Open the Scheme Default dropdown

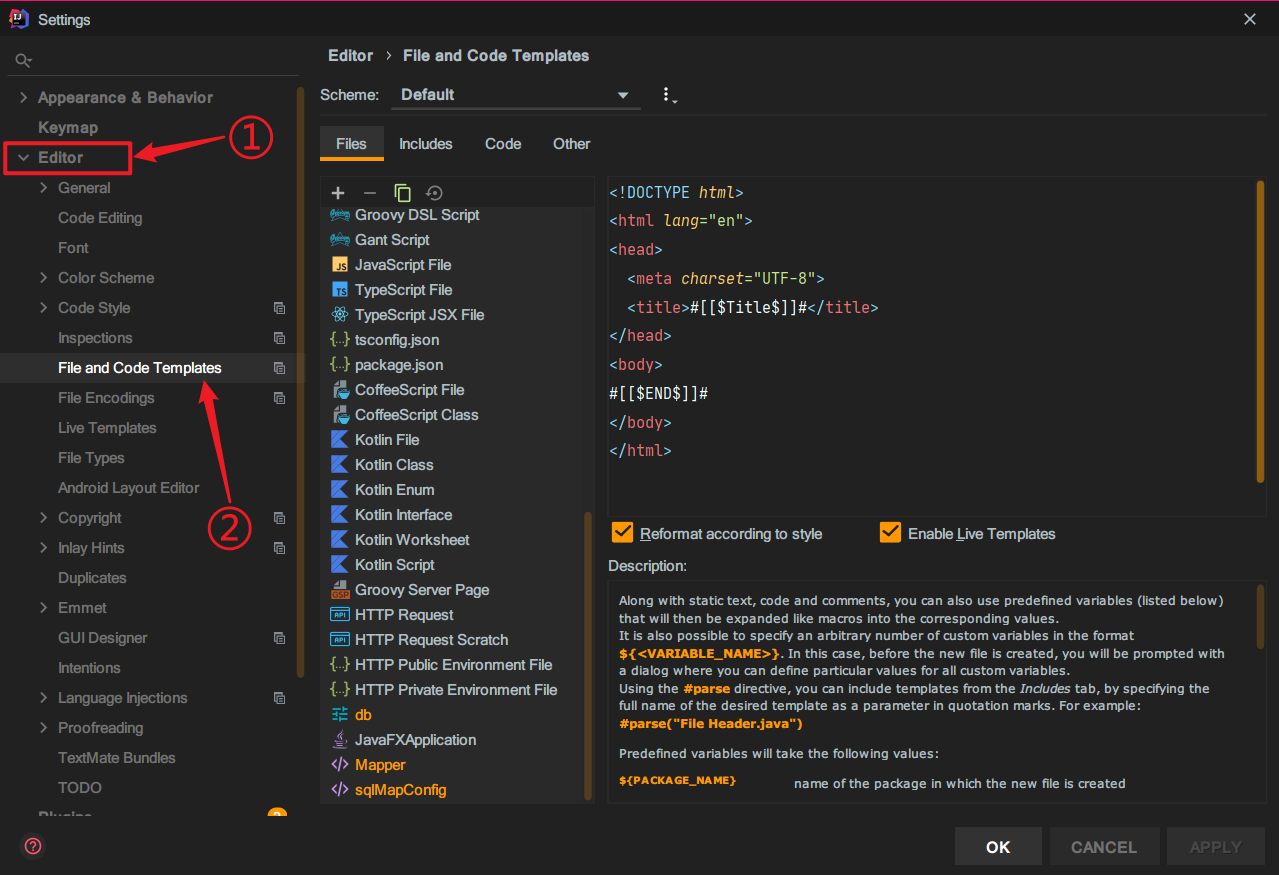tap(515, 95)
